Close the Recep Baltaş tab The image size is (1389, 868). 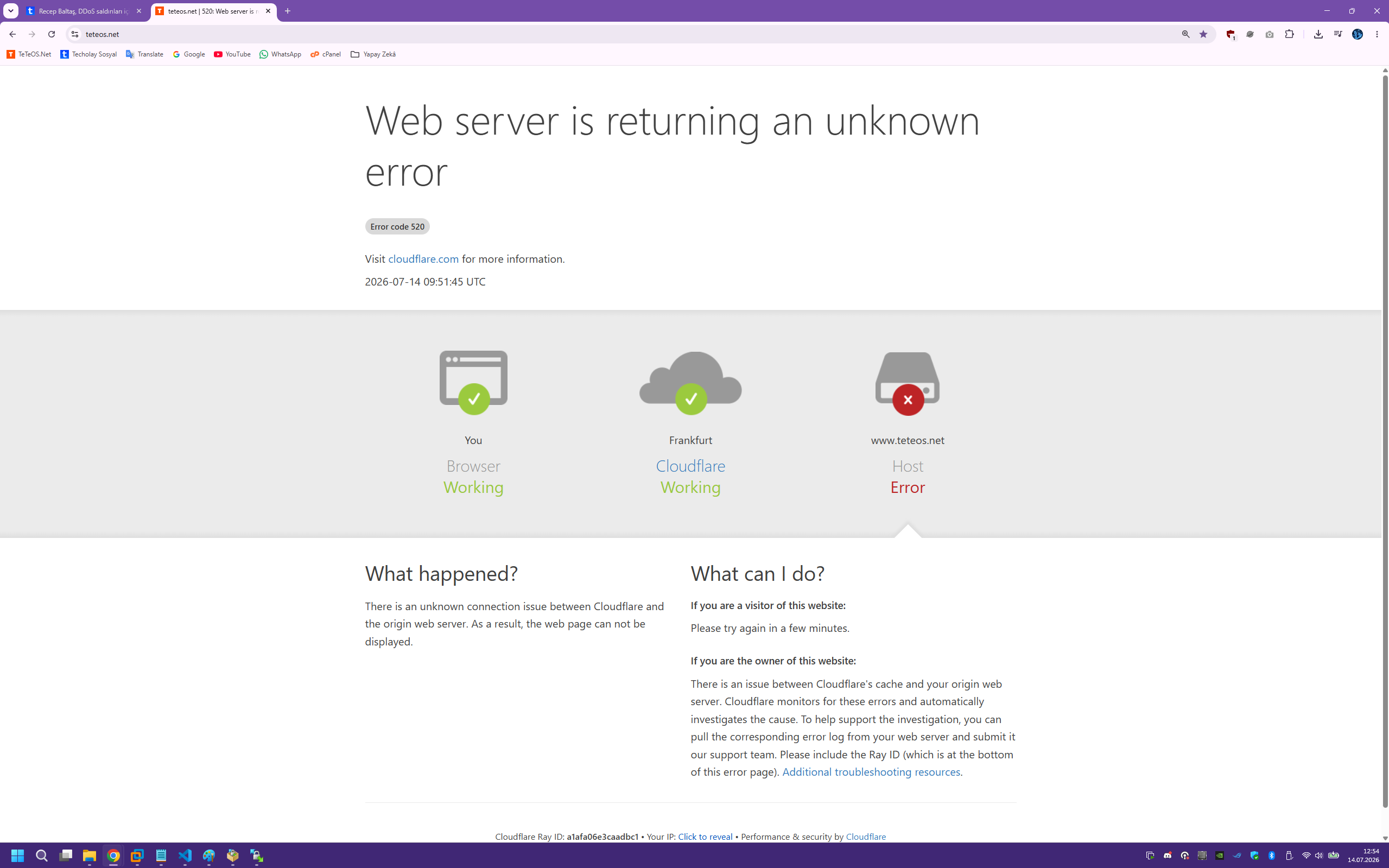point(139,11)
